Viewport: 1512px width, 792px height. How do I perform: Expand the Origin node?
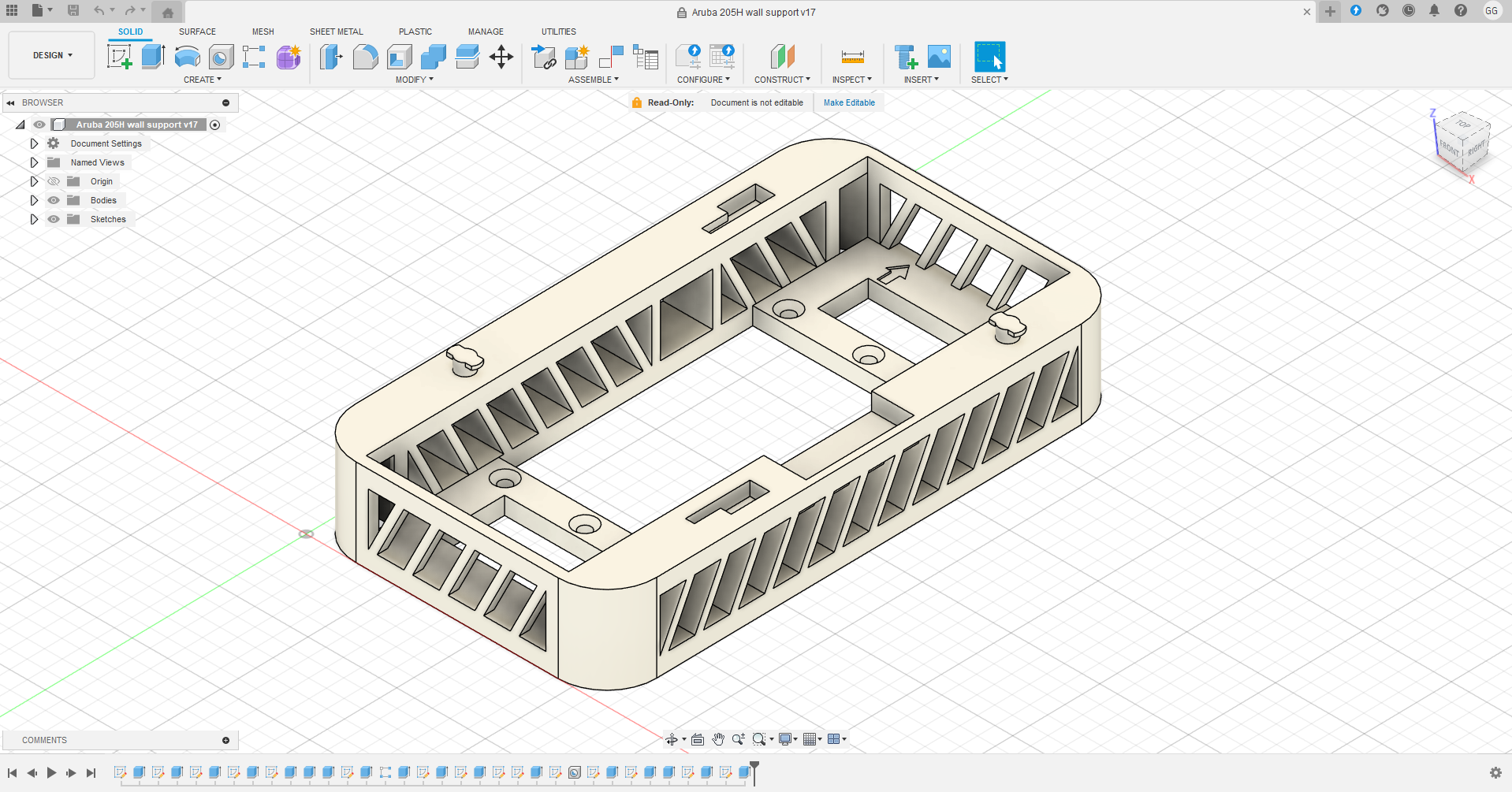coord(34,181)
